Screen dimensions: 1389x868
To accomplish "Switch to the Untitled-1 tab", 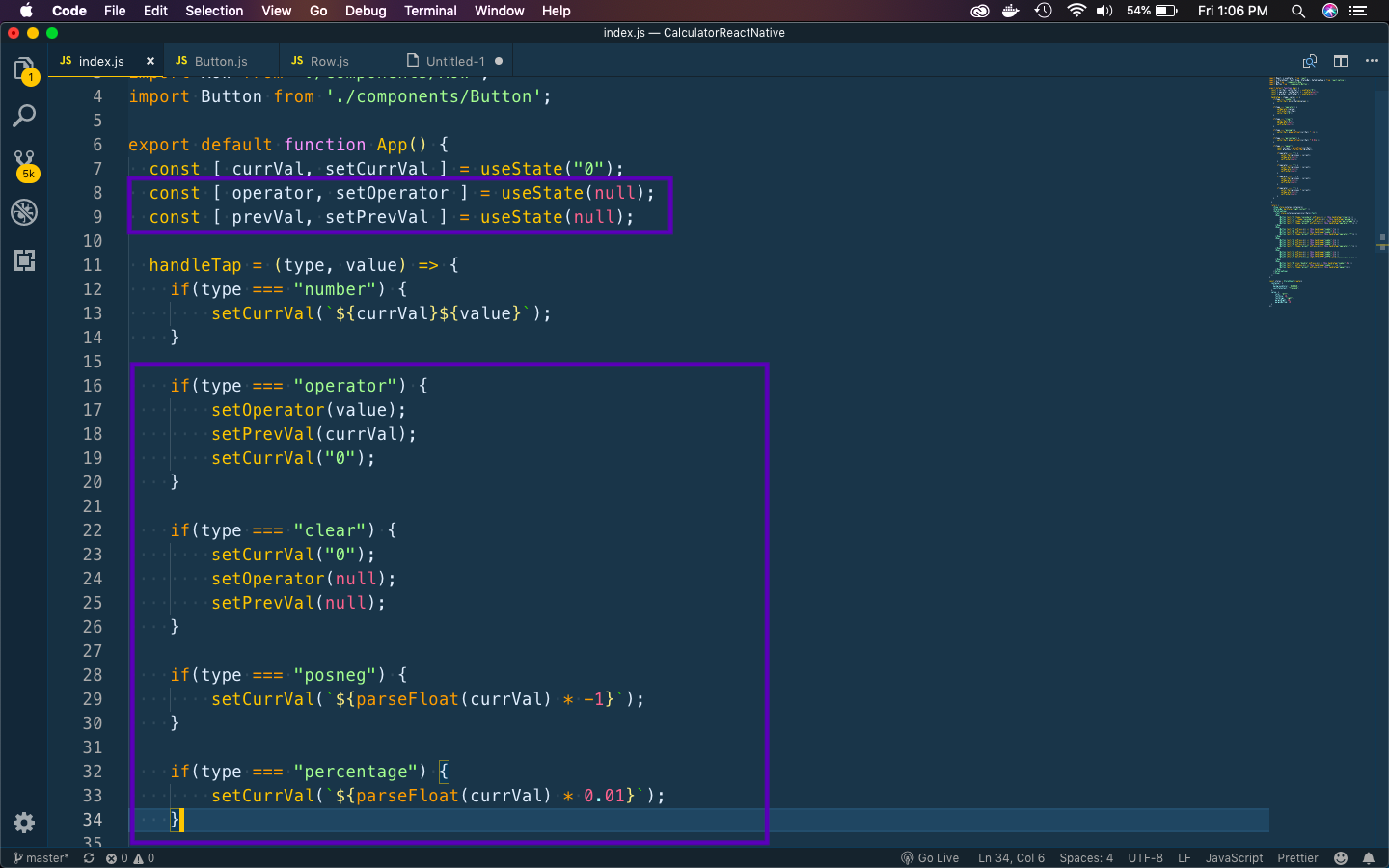I will (455, 61).
